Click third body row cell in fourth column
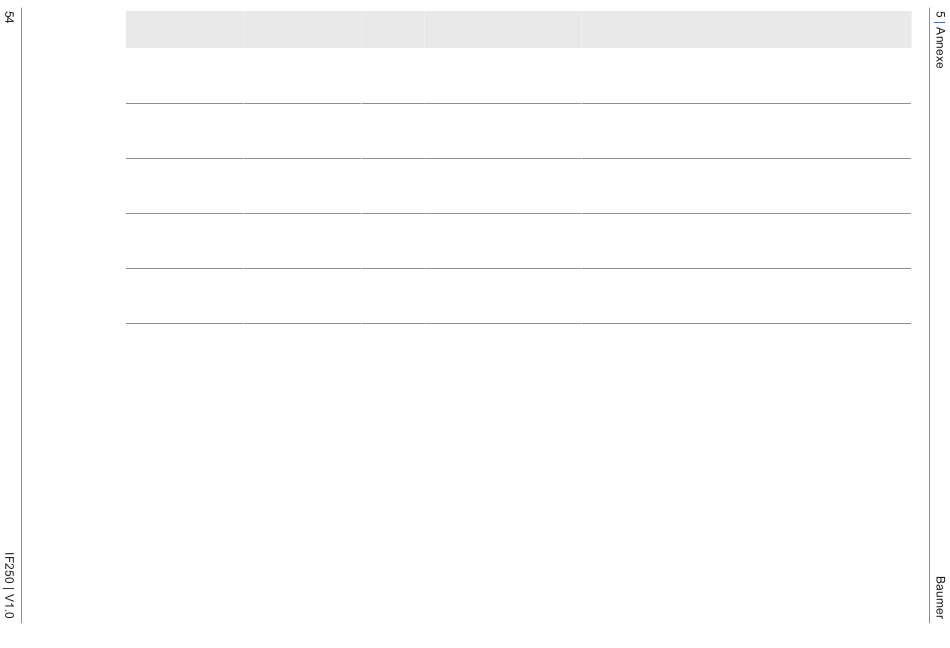The width and height of the screenshot is (950, 648). [502, 186]
